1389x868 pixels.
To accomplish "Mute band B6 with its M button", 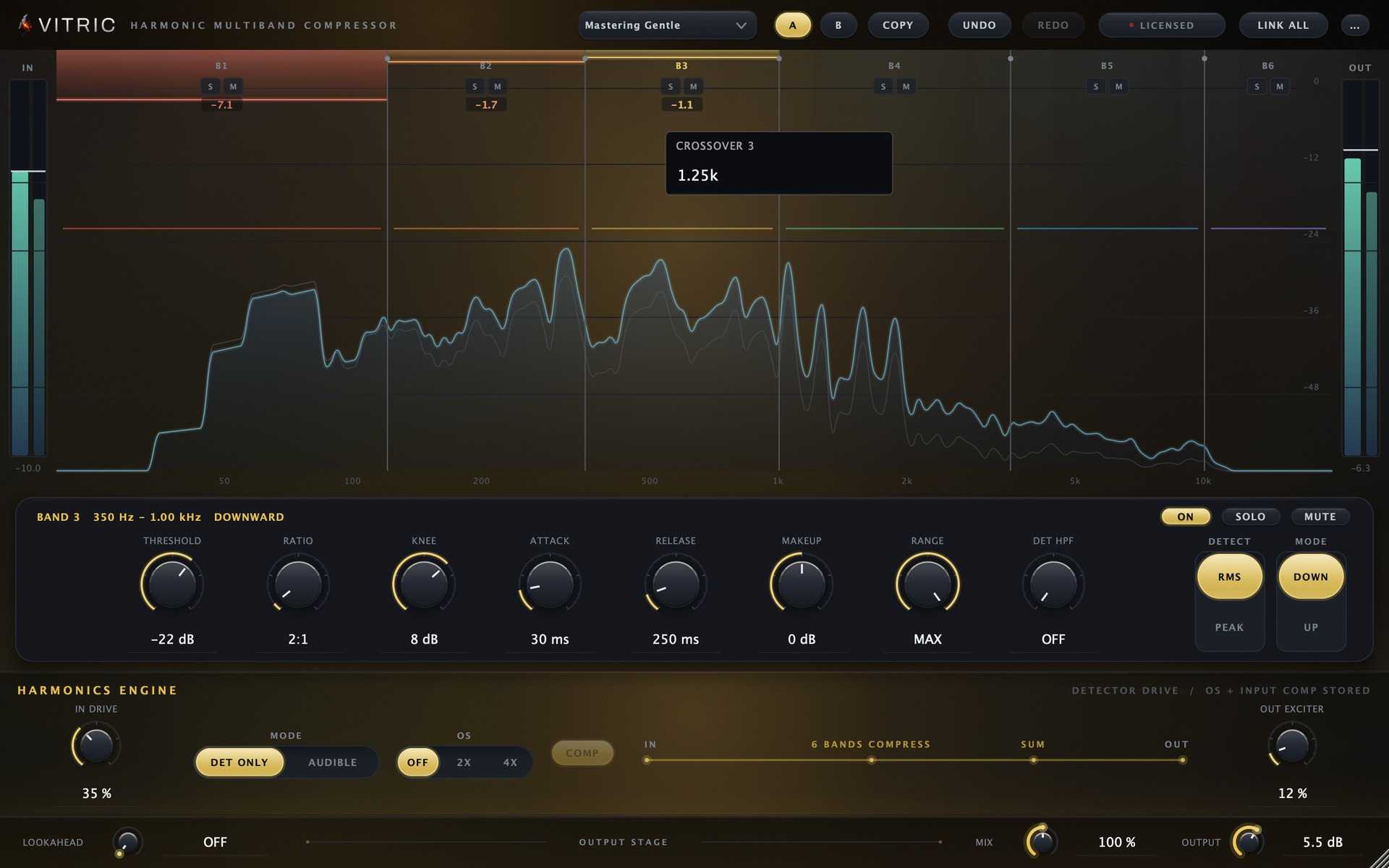I will 1280,87.
